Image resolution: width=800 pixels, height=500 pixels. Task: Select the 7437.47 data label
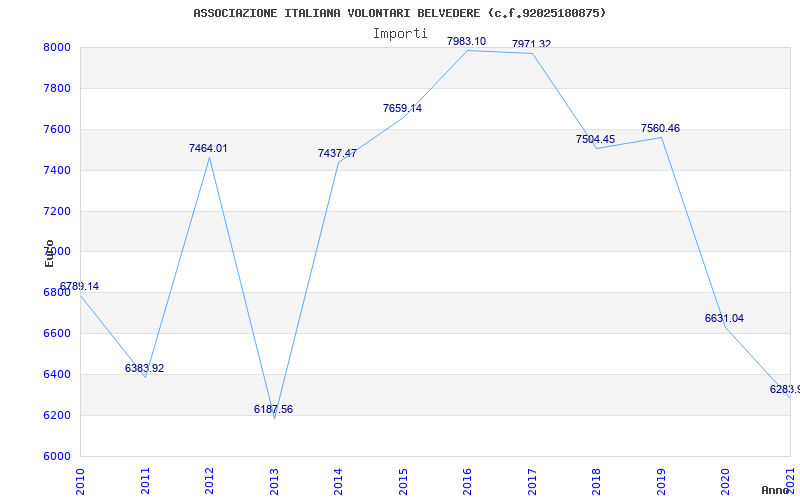[337, 153]
